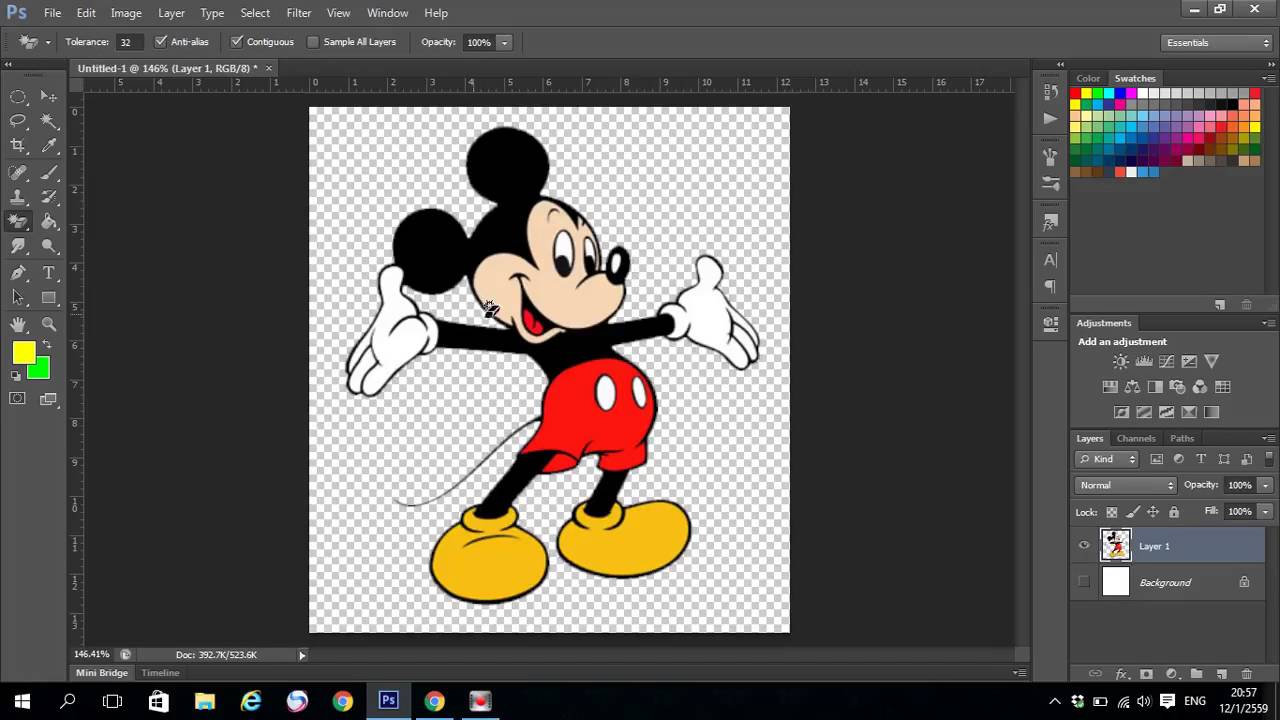
Task: Click the layer effects fx button
Action: tap(1122, 674)
